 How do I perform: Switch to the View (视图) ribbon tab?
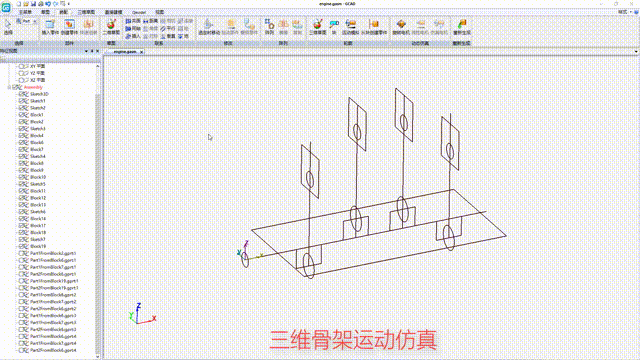pos(160,12)
